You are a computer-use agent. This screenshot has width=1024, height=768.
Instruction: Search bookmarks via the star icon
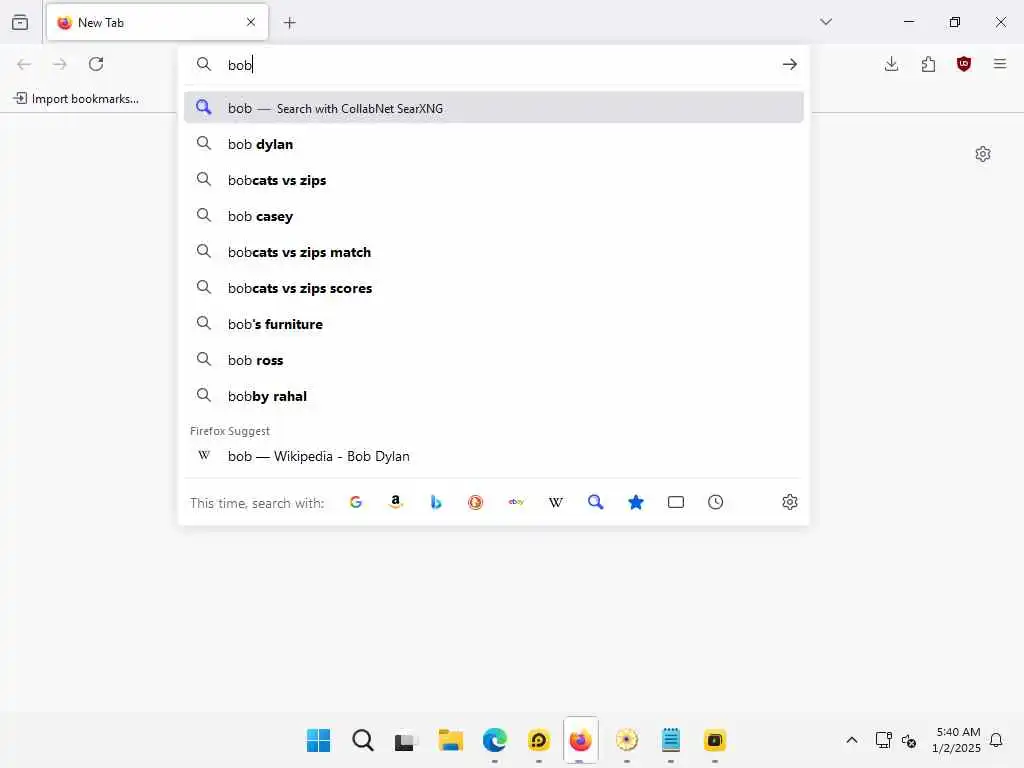[635, 502]
